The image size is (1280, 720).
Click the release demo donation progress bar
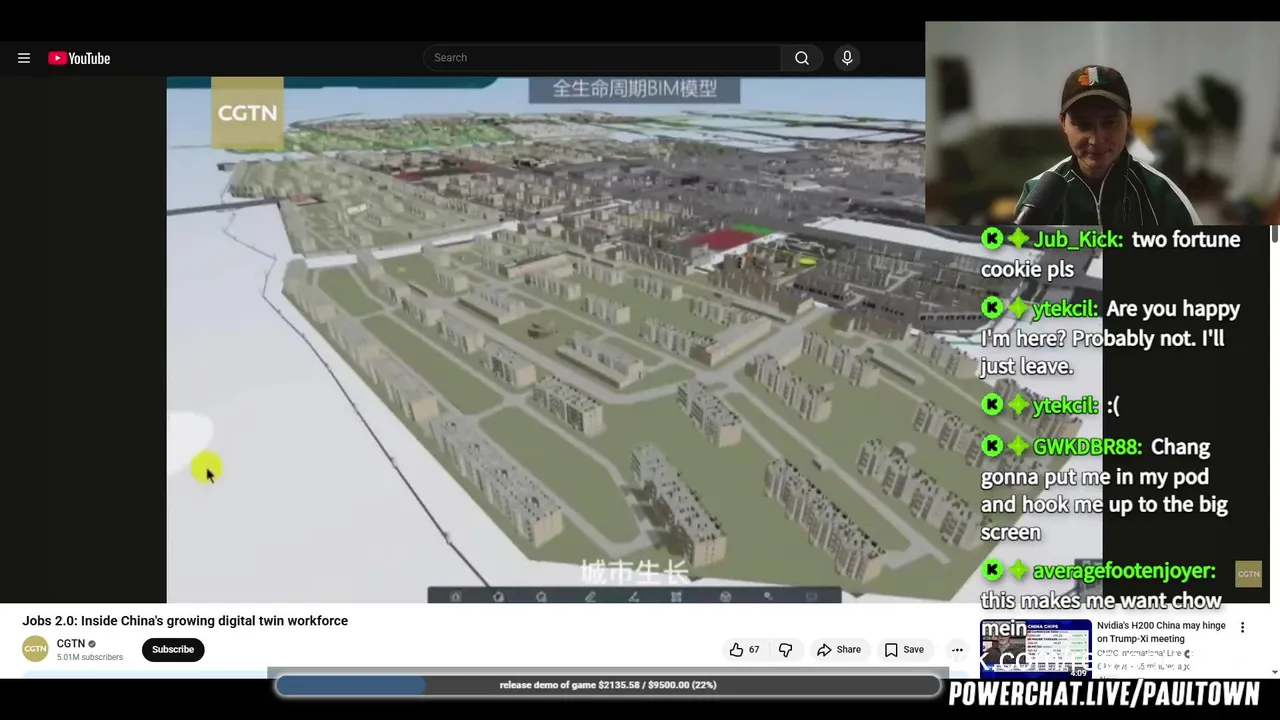pos(608,685)
